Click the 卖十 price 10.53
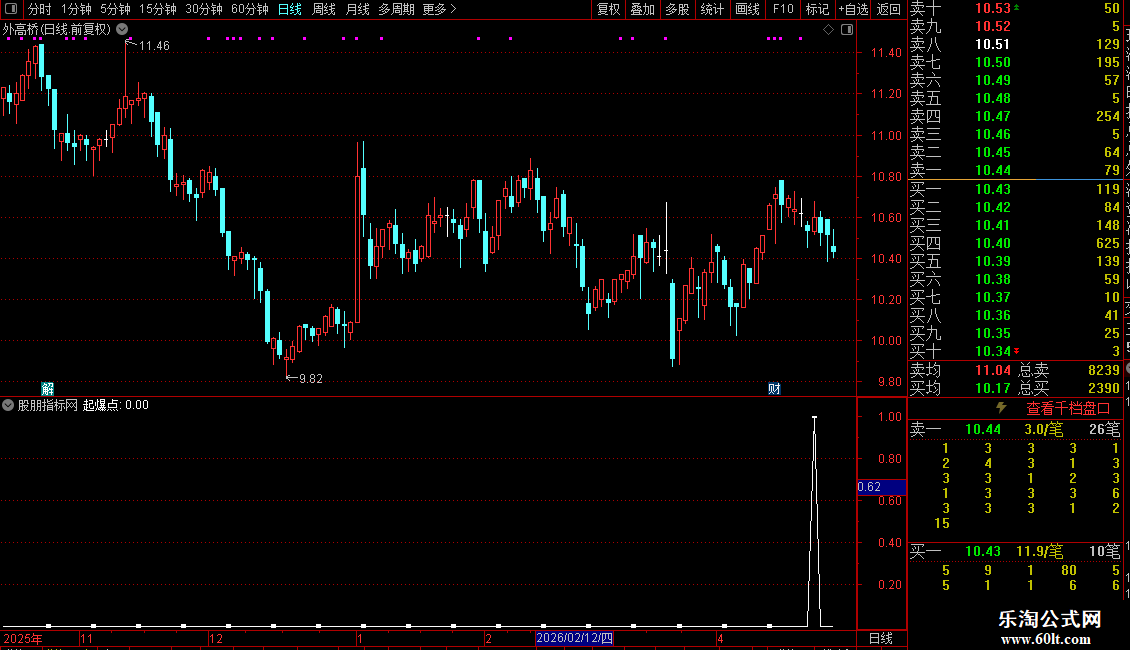1130x650 pixels. tap(992, 8)
